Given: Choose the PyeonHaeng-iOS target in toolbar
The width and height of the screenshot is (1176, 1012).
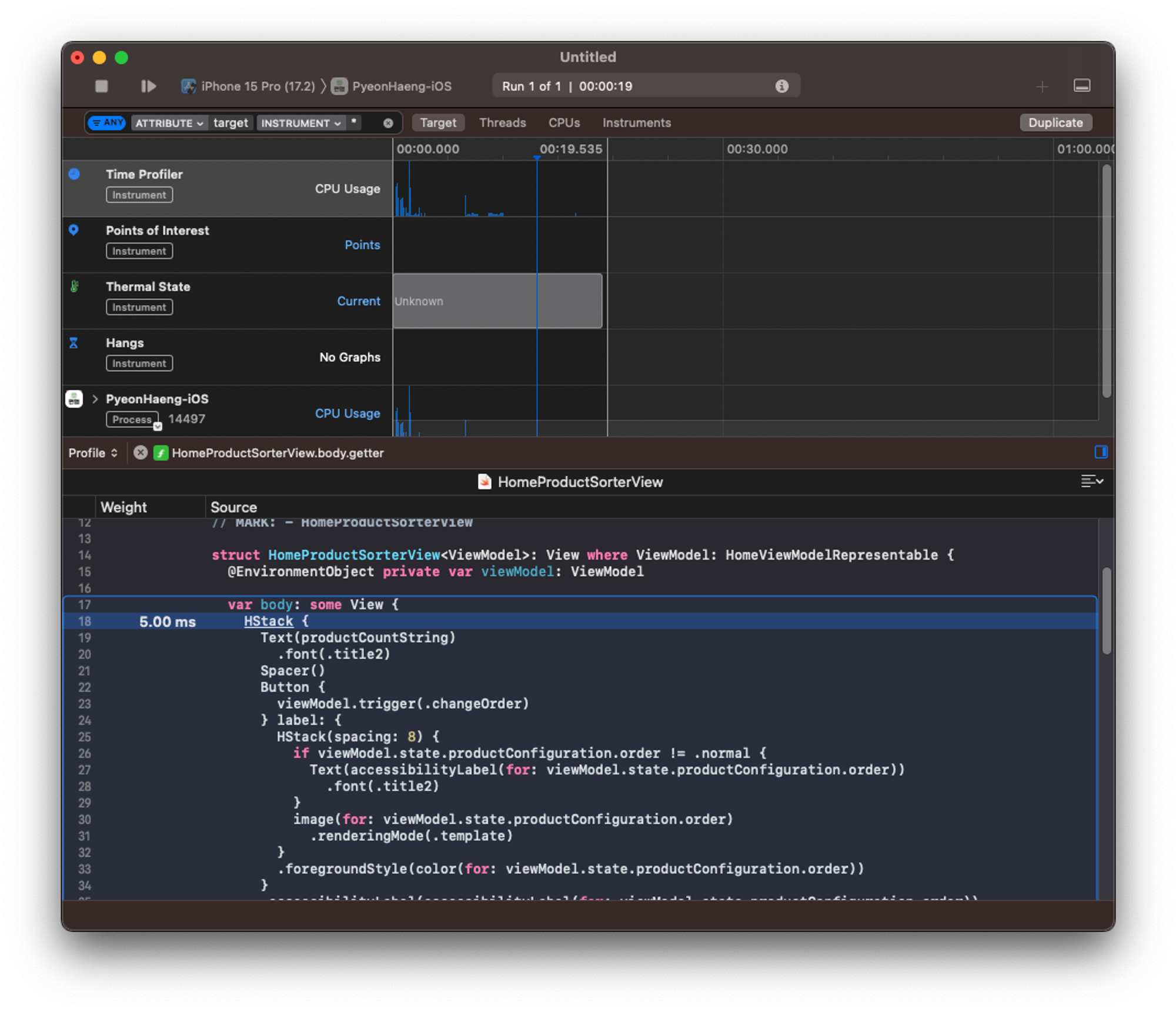Looking at the screenshot, I should coord(392,86).
